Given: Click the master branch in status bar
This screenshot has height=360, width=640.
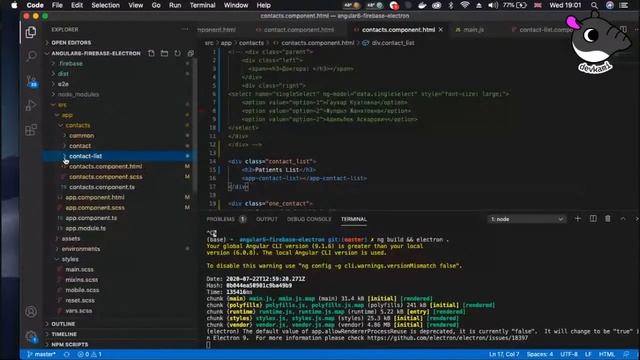Looking at the screenshot, I should (x=41, y=354).
